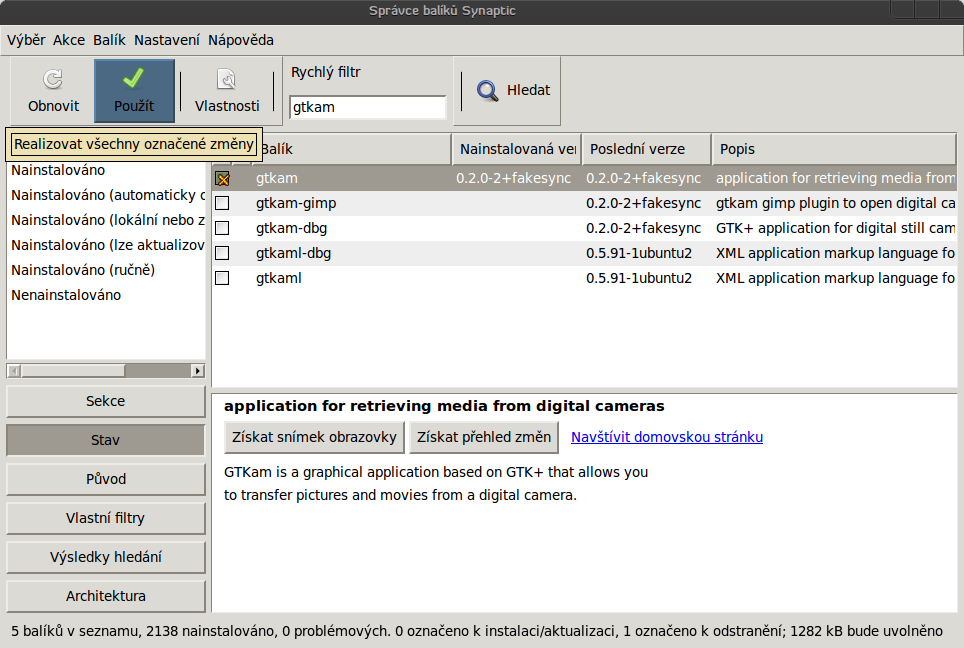Screen dimensions: 964x648
Task: Select the gtkaml package name
Action: point(279,279)
